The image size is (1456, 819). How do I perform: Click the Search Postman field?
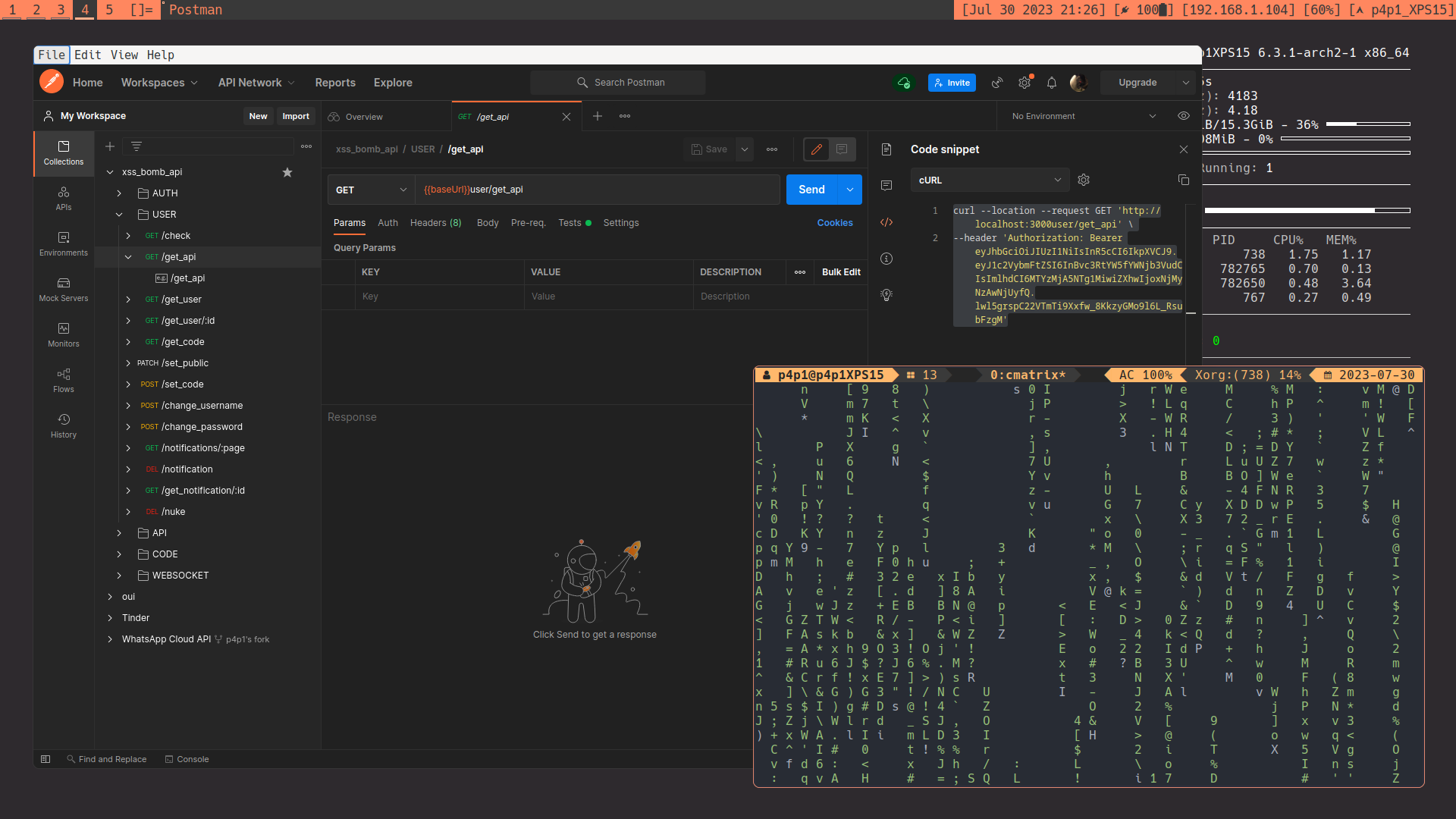[x=618, y=83]
